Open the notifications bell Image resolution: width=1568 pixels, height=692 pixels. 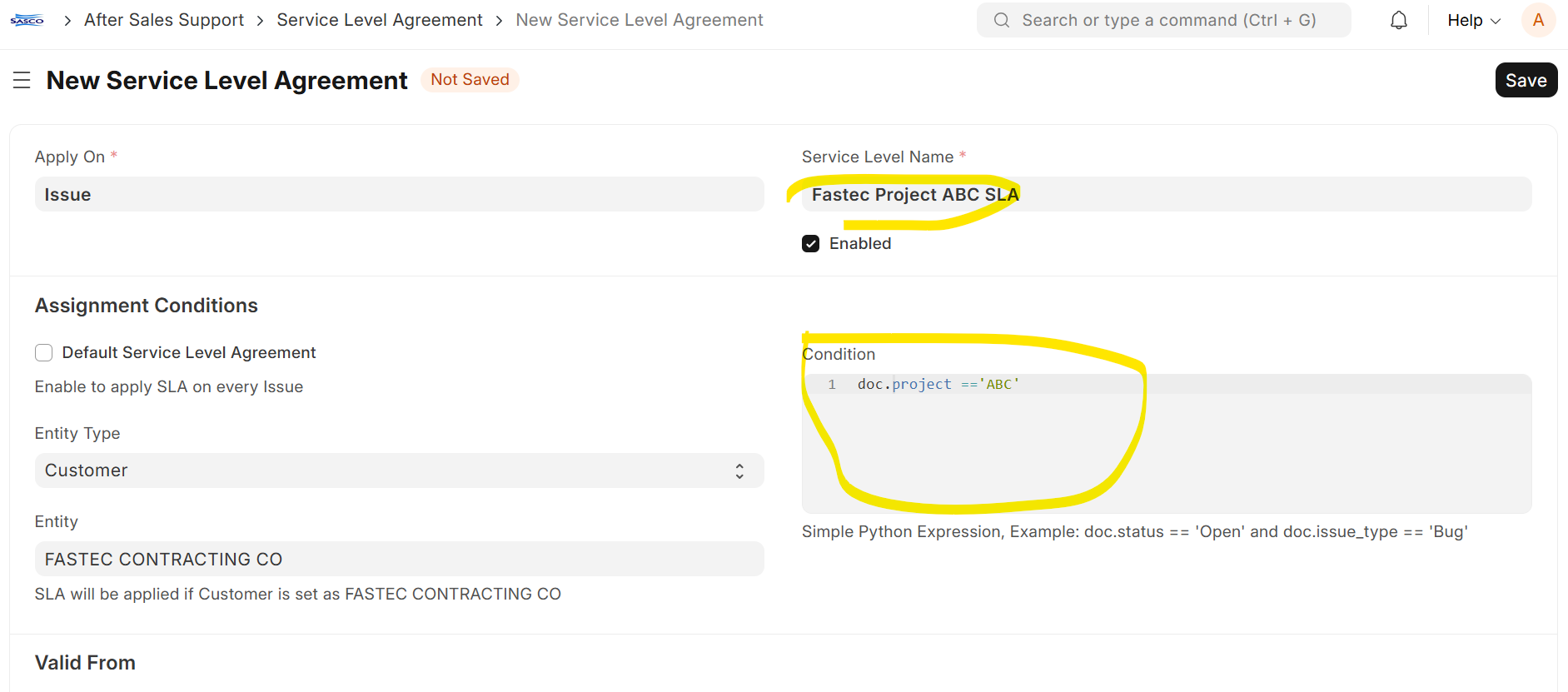click(1398, 20)
